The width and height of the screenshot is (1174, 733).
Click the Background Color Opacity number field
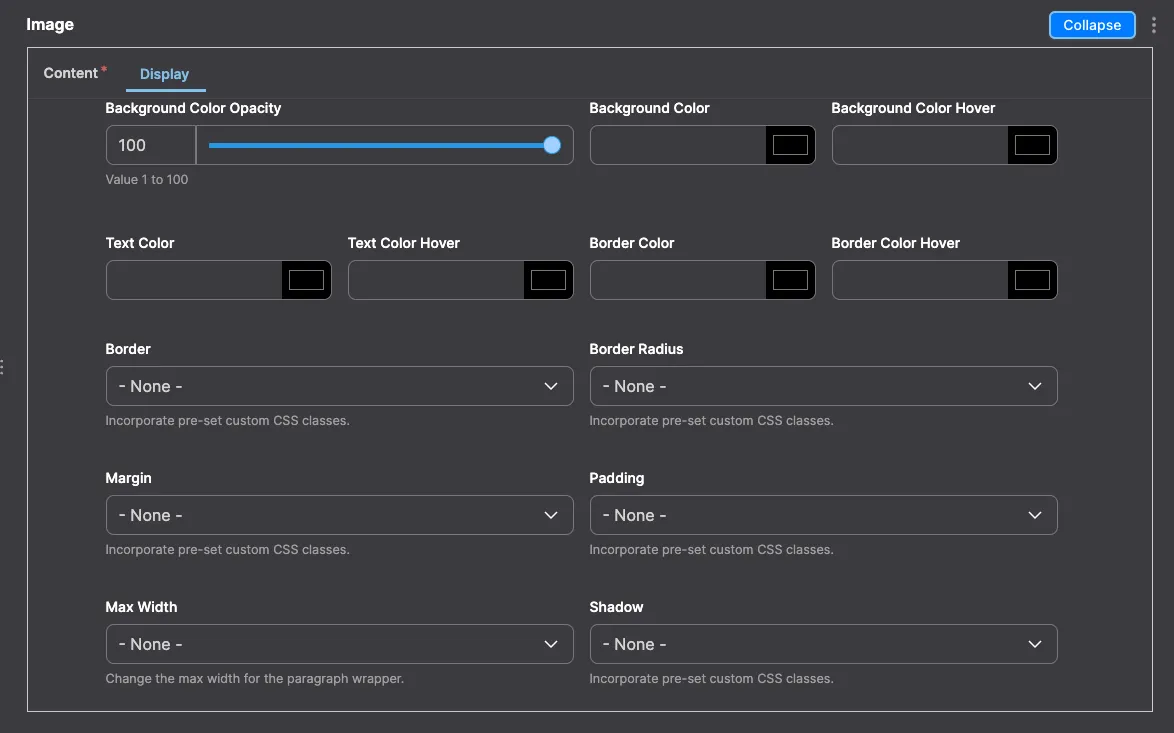coord(151,145)
